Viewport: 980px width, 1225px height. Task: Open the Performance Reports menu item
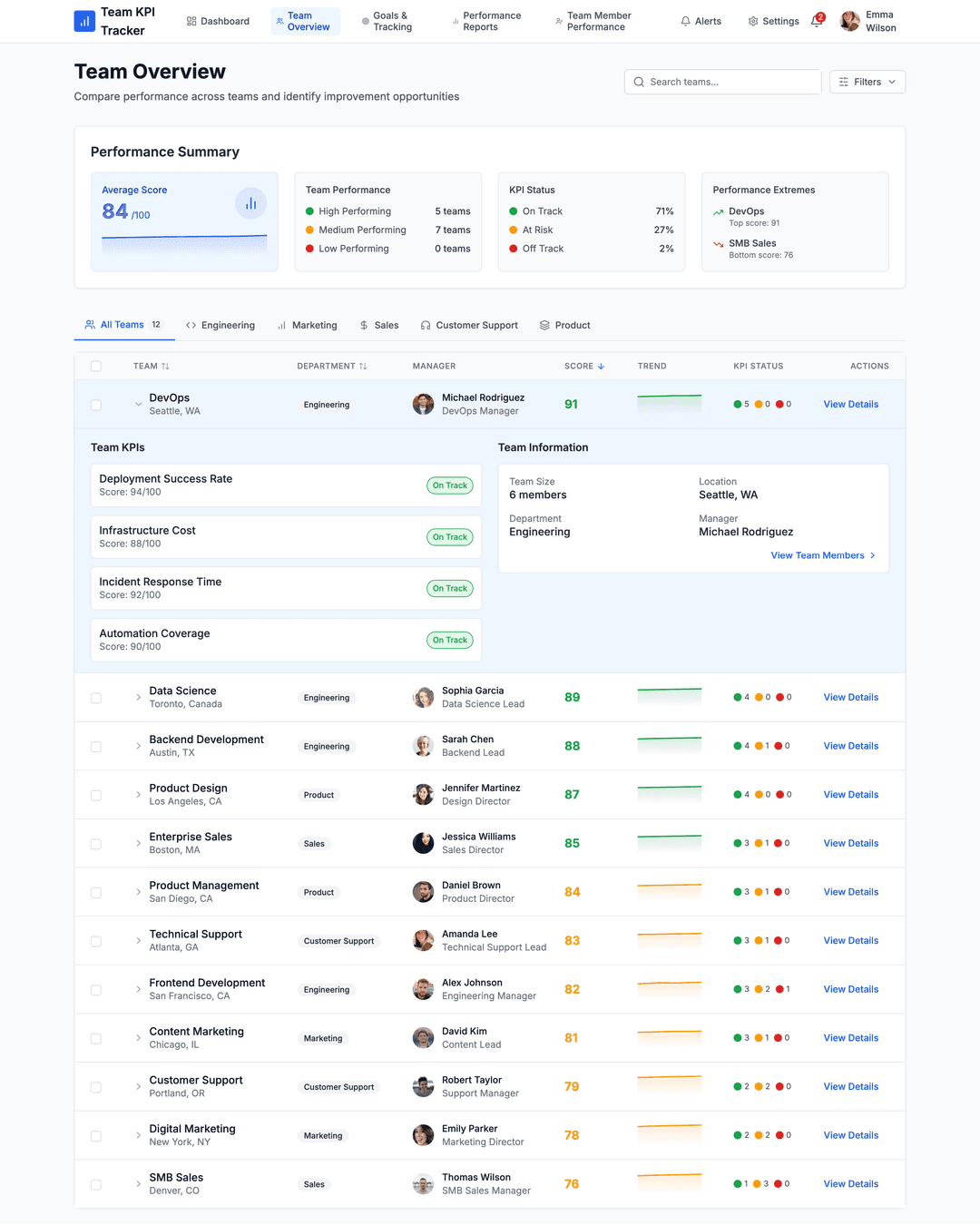[487, 21]
